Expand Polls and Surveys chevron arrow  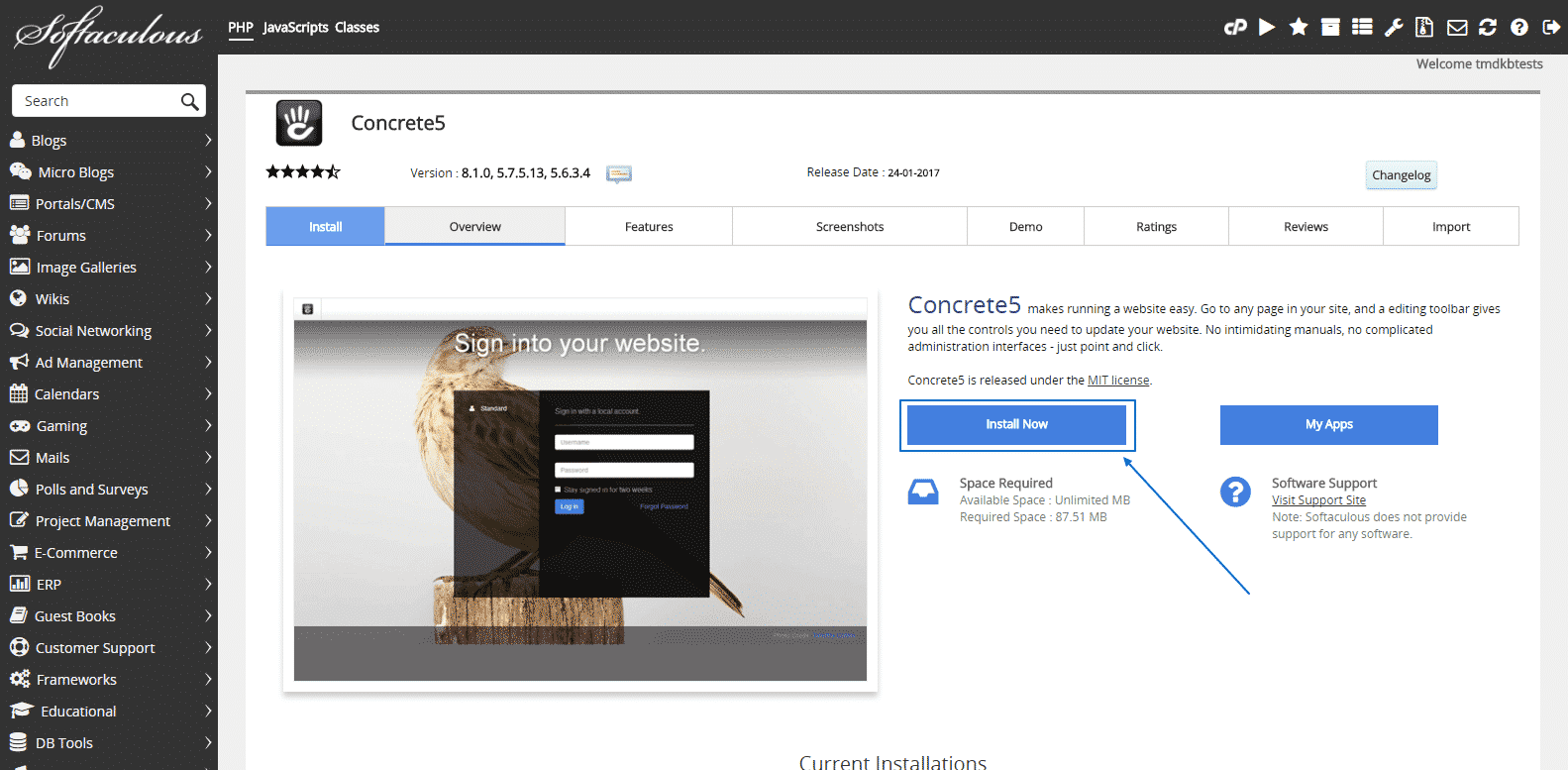[x=208, y=489]
